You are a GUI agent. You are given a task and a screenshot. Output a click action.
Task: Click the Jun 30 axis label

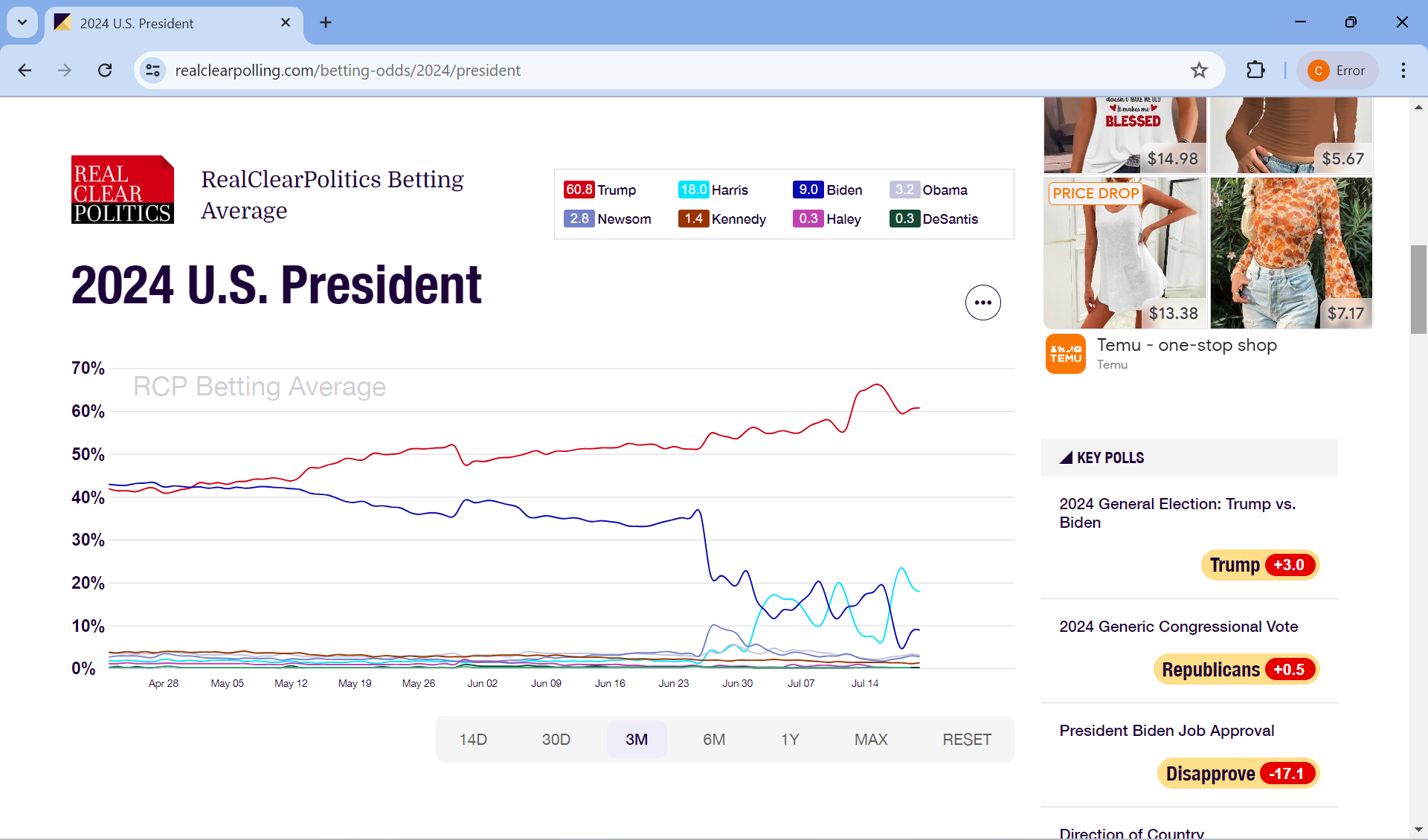tap(737, 683)
